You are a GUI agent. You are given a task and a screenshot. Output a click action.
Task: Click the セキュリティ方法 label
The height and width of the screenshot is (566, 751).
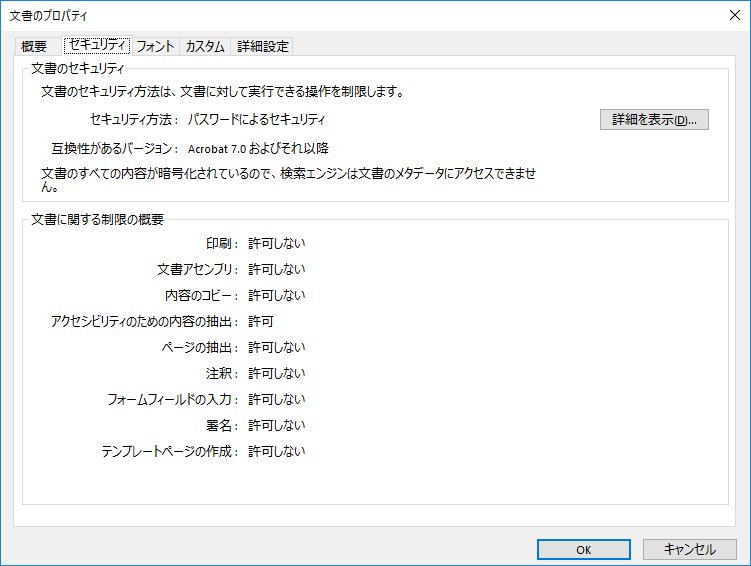point(135,119)
